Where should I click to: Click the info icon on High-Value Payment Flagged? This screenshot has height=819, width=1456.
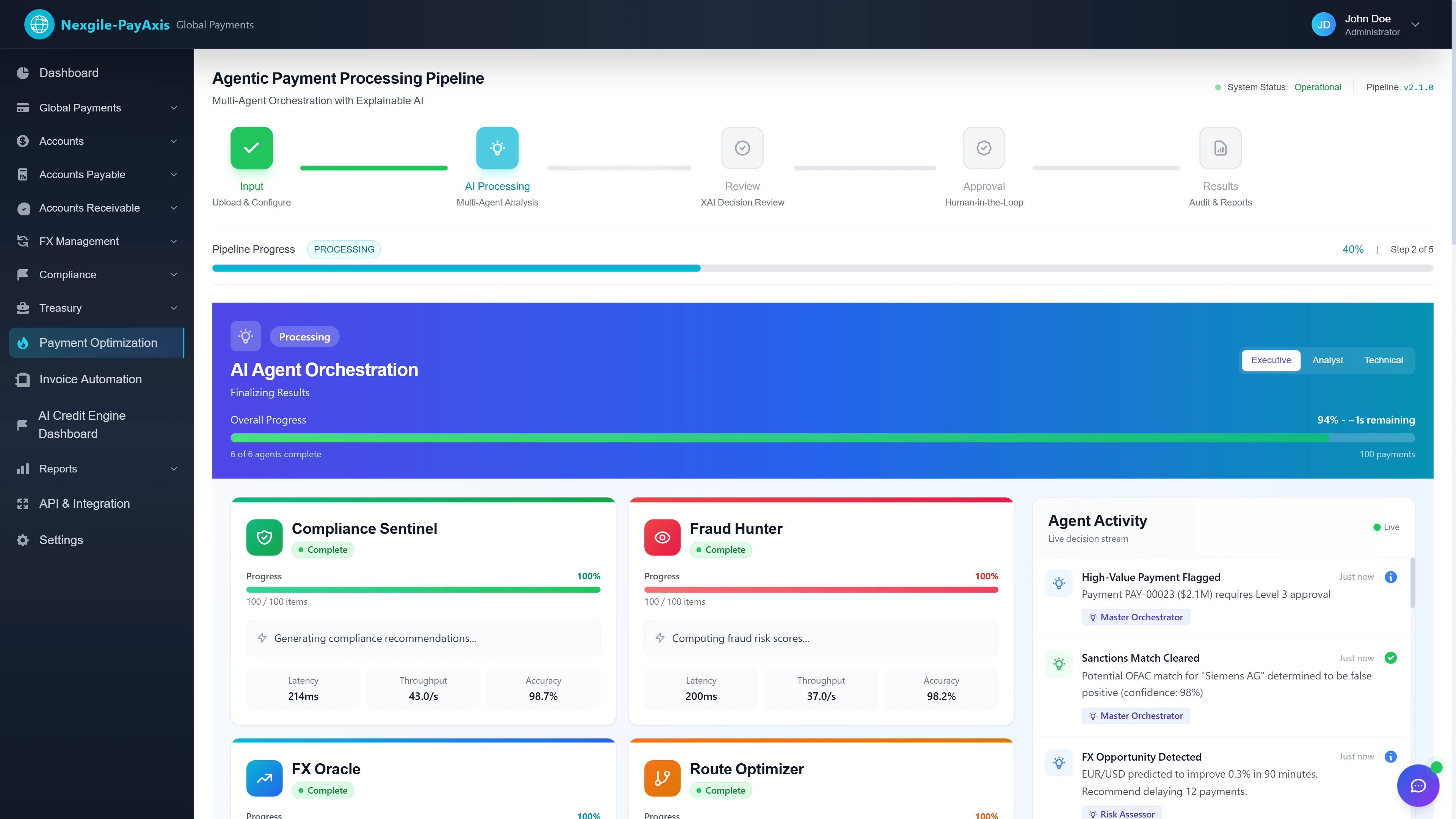click(x=1390, y=577)
